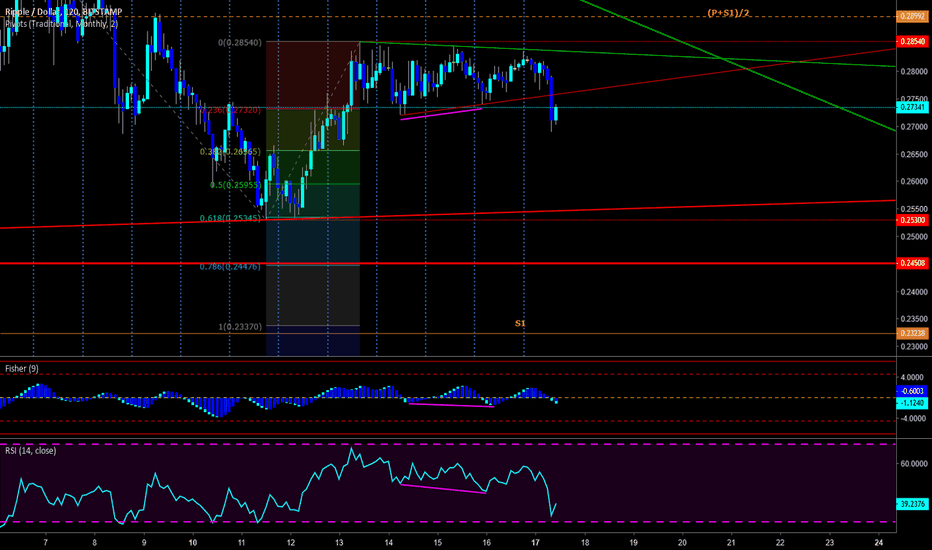Screen dimensions: 932x550
Task: Select the magenta divergence line on the price chart
Action: click(x=440, y=114)
